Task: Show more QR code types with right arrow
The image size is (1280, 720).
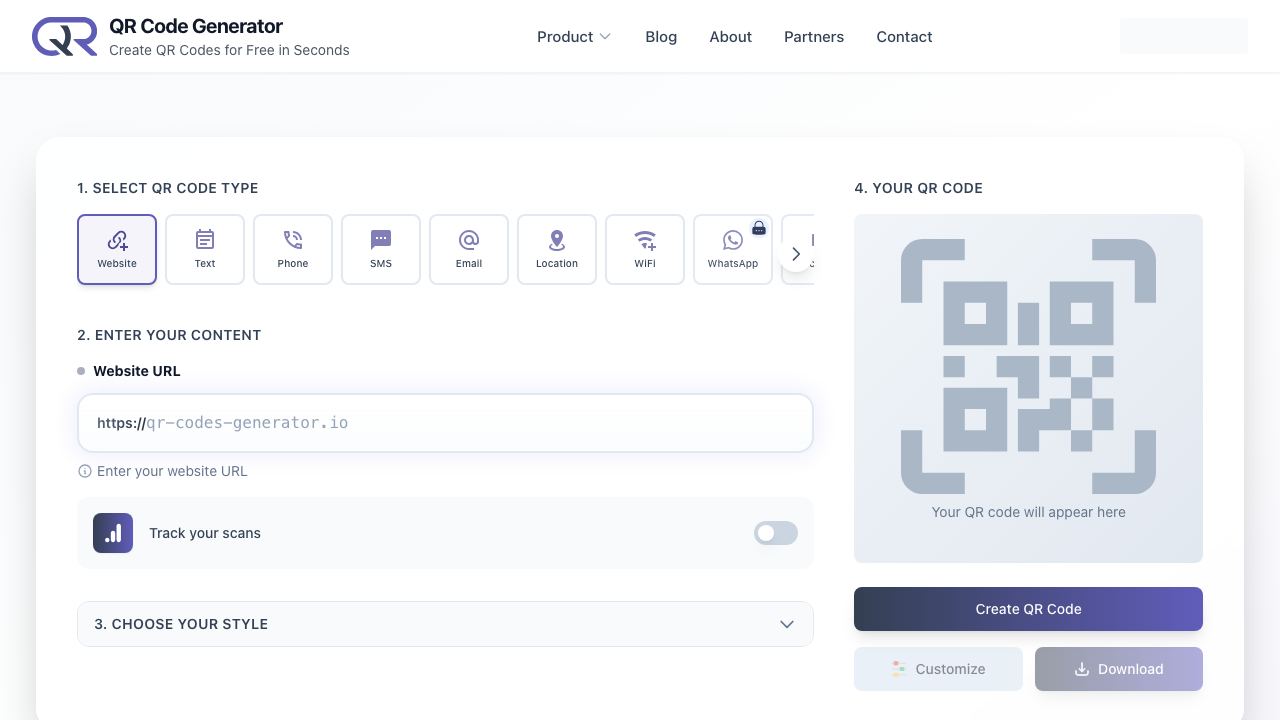Action: [796, 254]
